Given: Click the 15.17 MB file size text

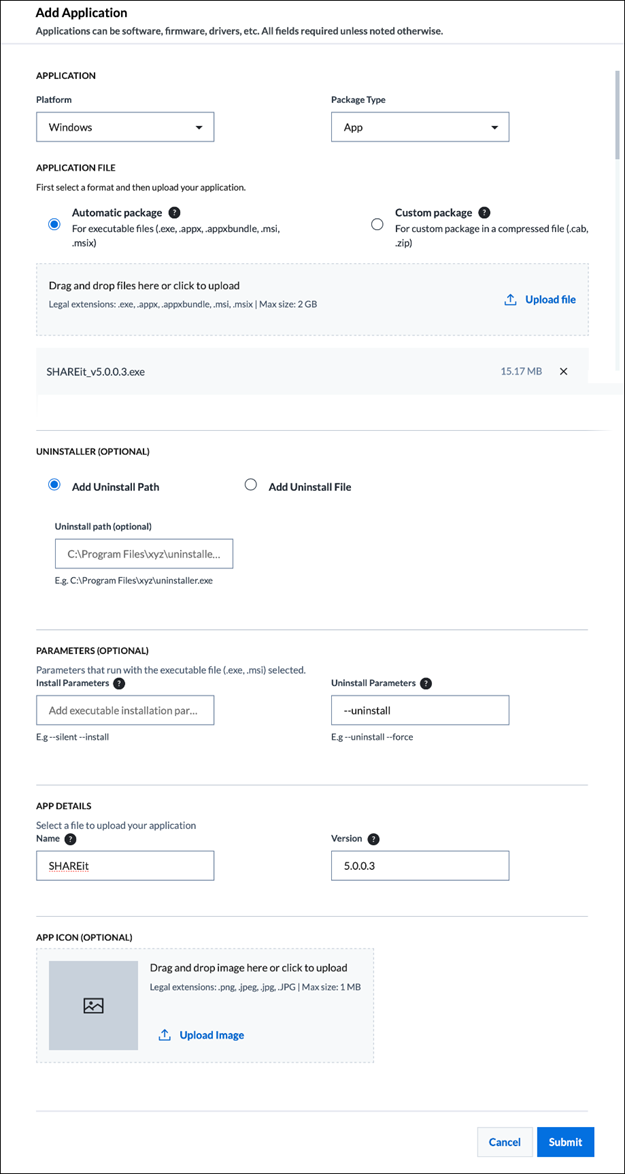Looking at the screenshot, I should [x=521, y=371].
